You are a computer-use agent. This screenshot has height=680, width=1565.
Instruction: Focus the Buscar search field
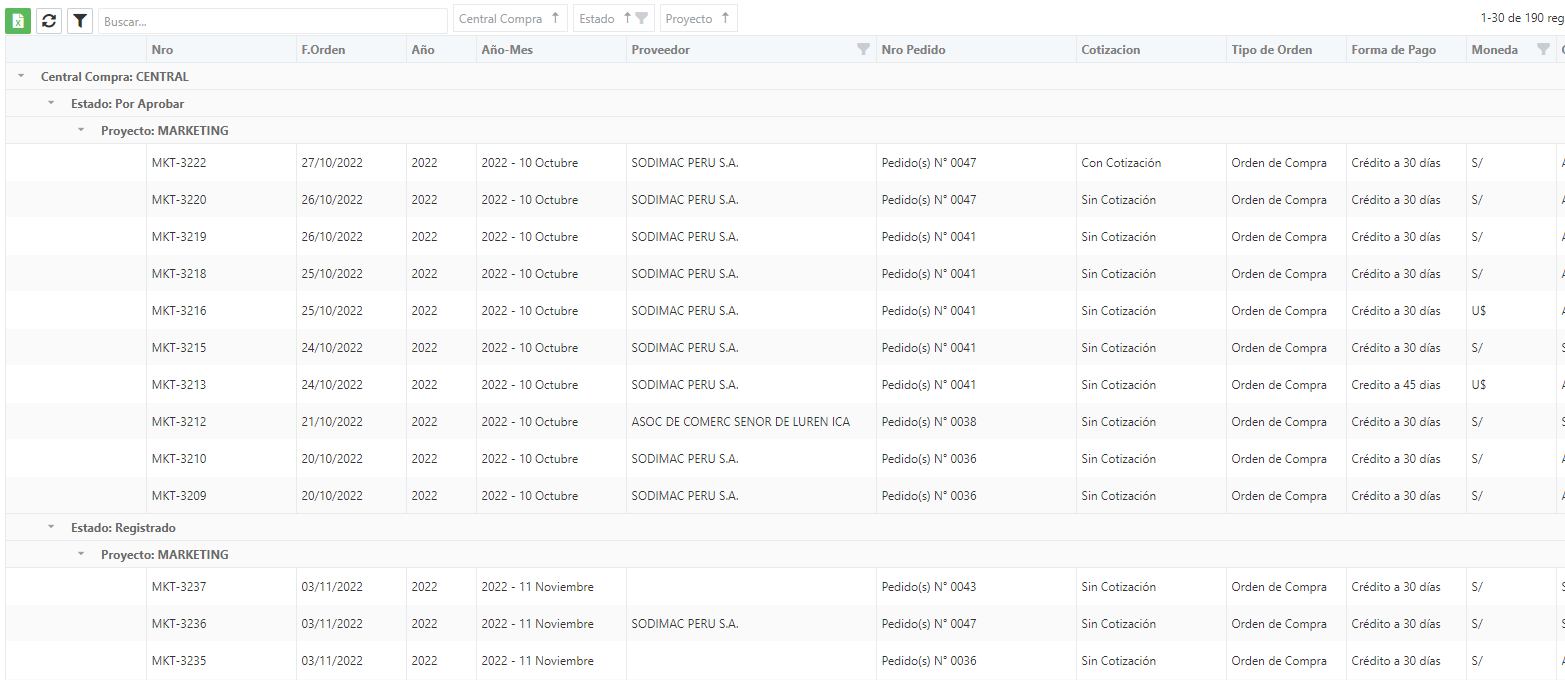(272, 21)
